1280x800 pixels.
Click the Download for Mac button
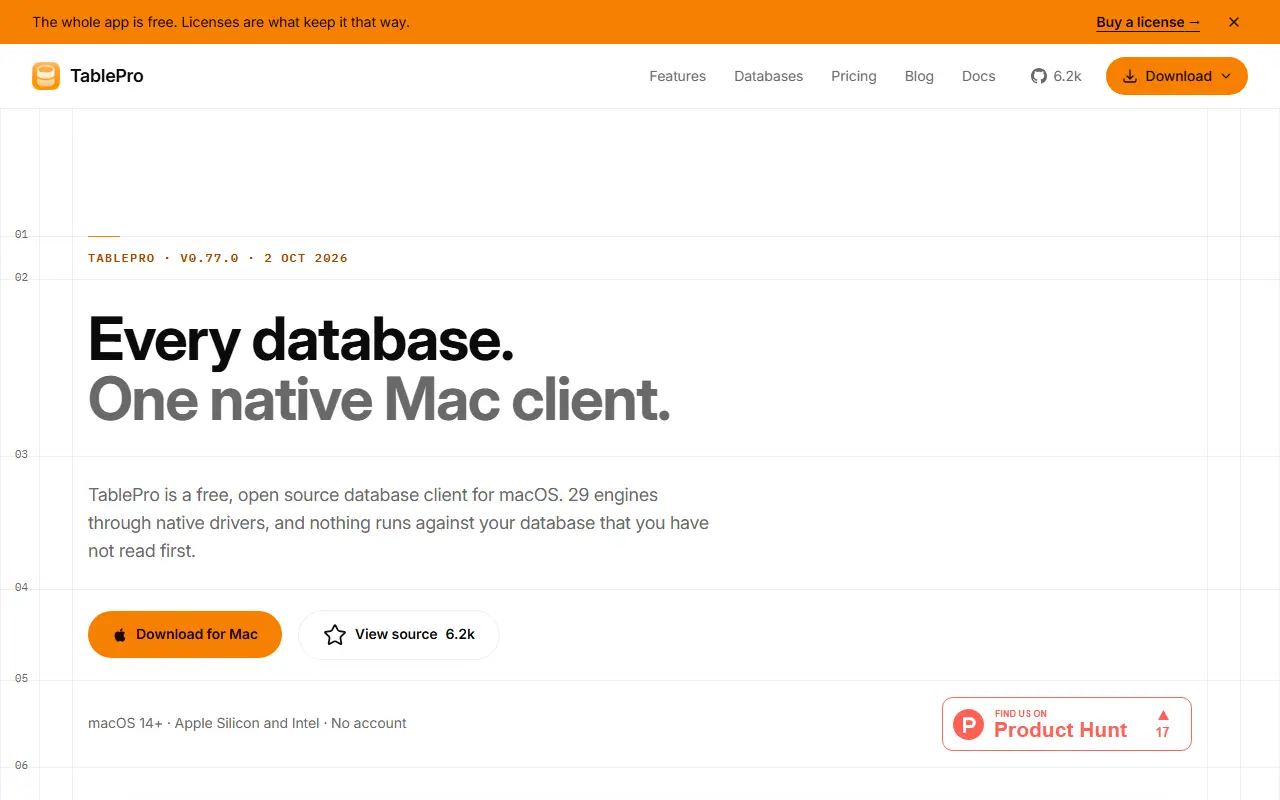point(185,635)
